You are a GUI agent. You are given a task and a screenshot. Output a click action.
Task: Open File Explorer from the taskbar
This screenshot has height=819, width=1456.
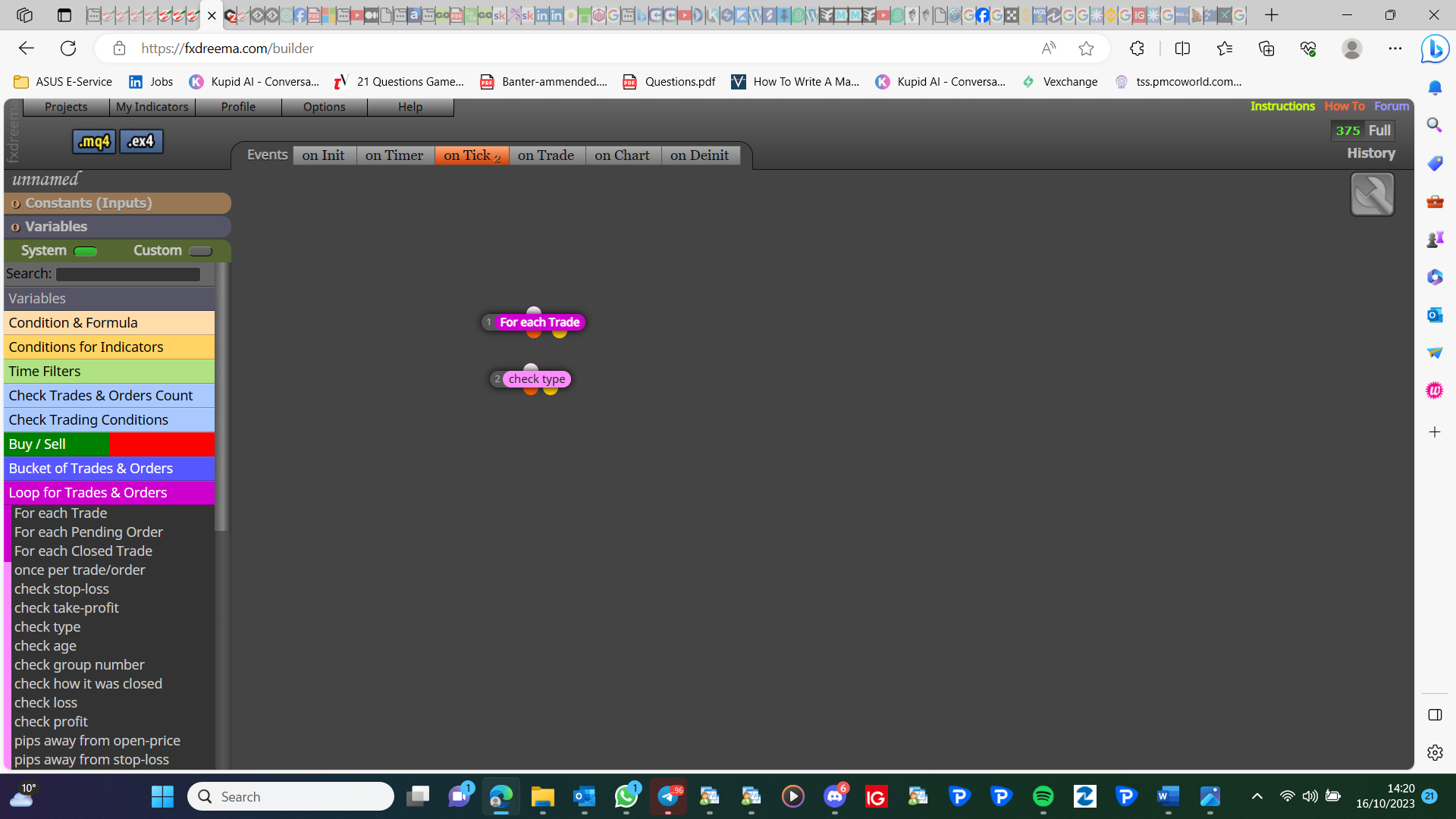tap(542, 796)
